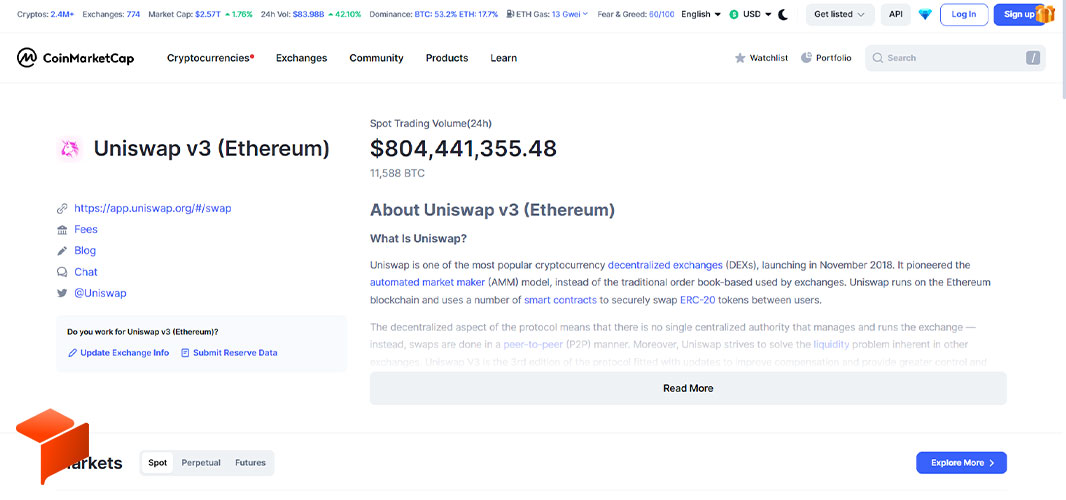Click the Cryptos 2.4M+ stat

[x=46, y=14]
